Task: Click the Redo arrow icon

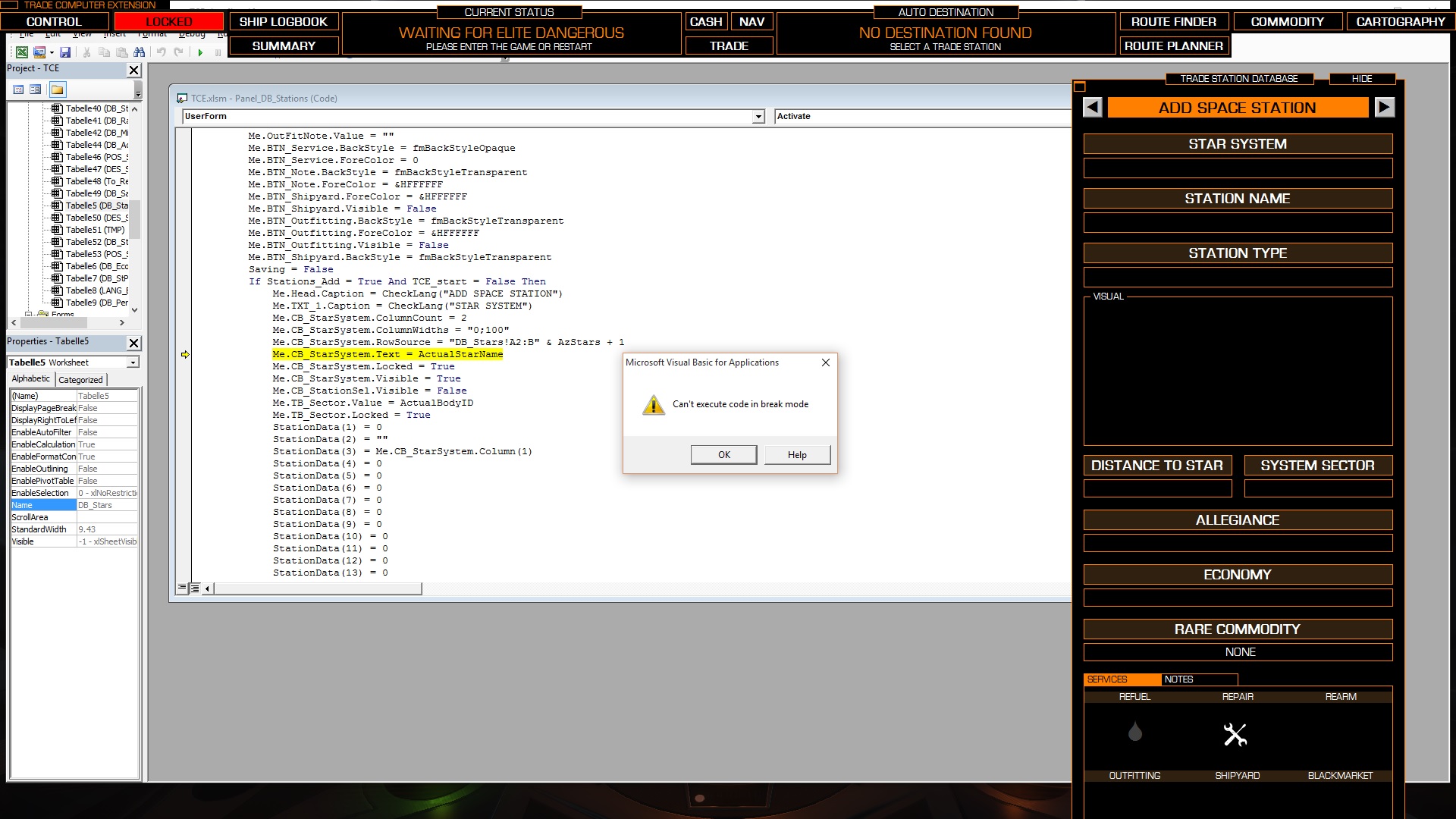Action: 178,52
